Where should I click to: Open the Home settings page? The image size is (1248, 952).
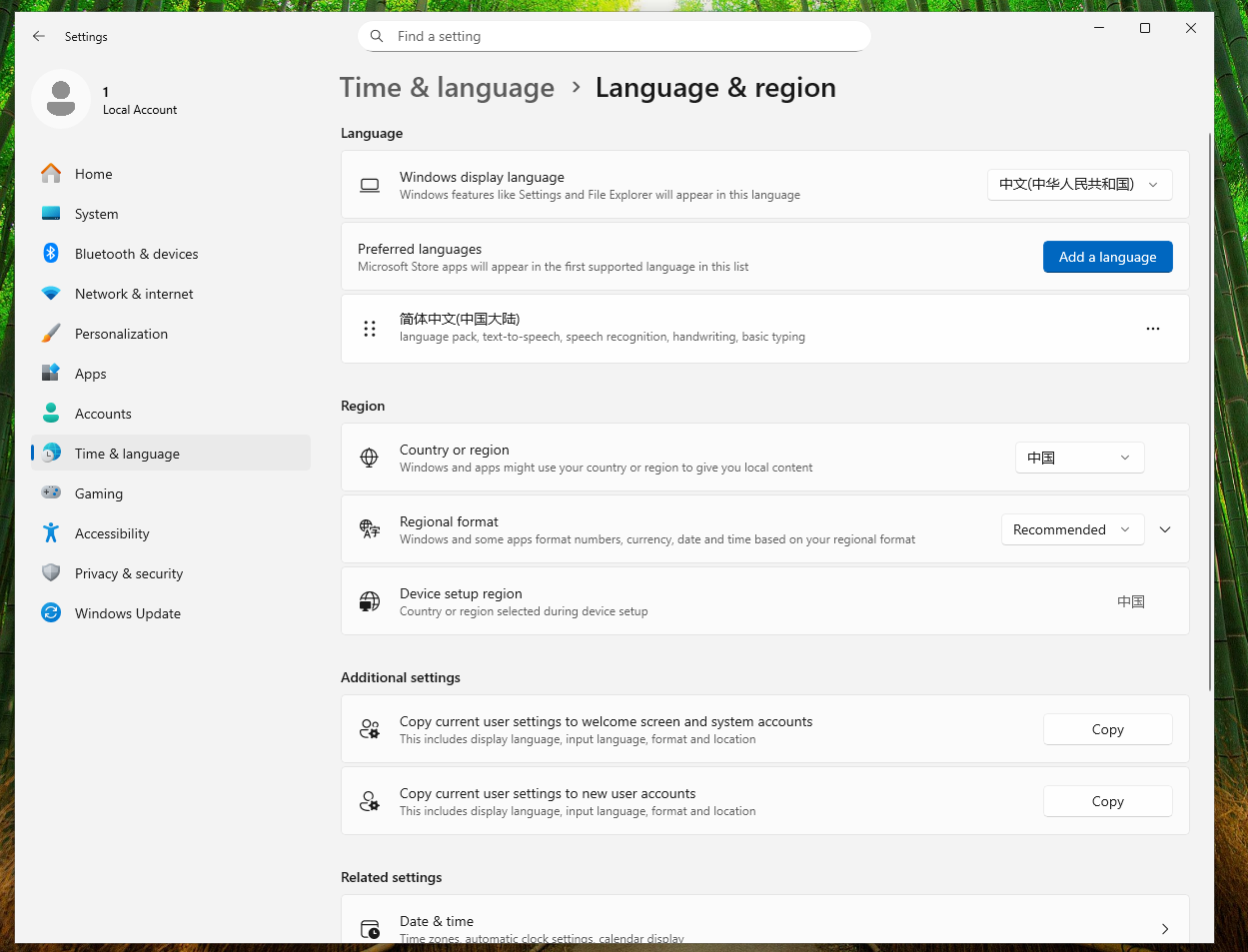(x=171, y=174)
